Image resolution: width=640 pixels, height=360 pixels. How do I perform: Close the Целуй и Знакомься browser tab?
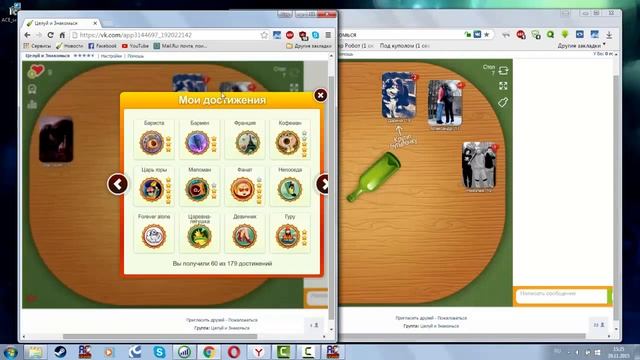[x=95, y=23]
